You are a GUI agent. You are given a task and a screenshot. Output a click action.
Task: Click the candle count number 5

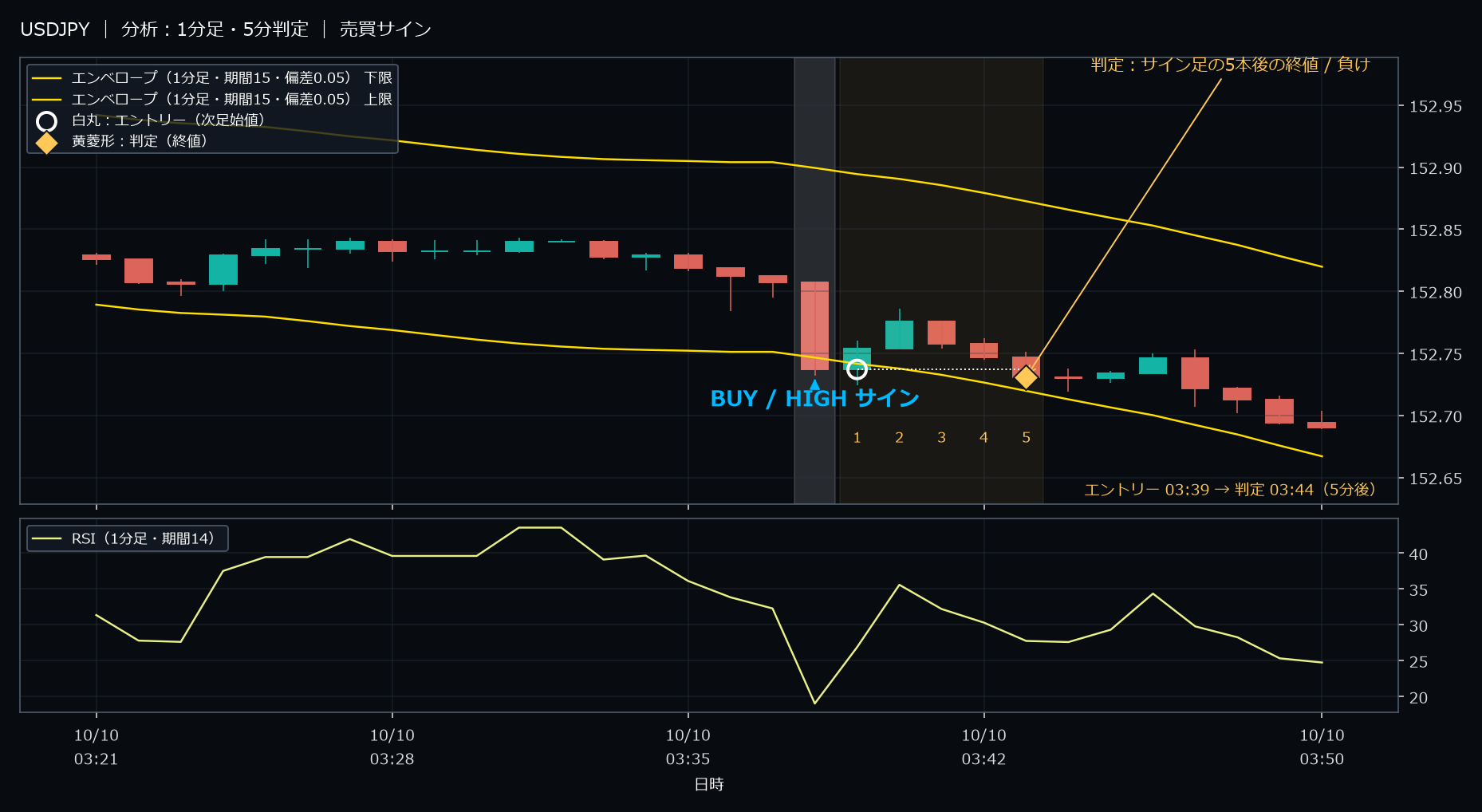pyautogui.click(x=1026, y=438)
